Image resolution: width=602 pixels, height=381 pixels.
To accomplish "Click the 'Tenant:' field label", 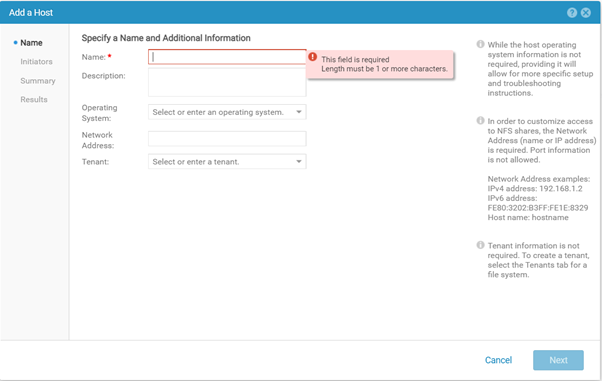I will pos(95,162).
